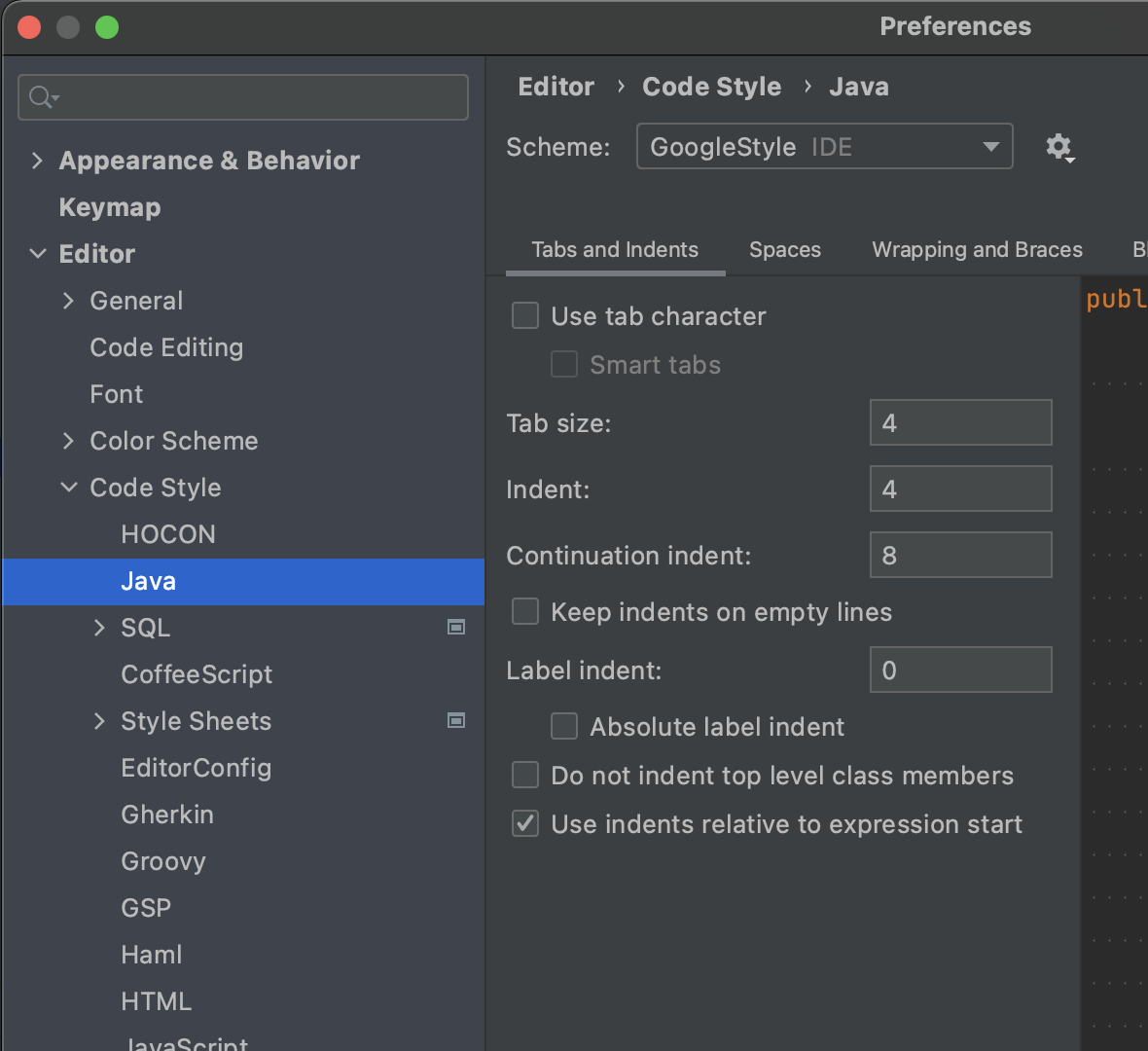Image resolution: width=1148 pixels, height=1051 pixels.
Task: Click the Continuation indent input field
Action: (959, 556)
